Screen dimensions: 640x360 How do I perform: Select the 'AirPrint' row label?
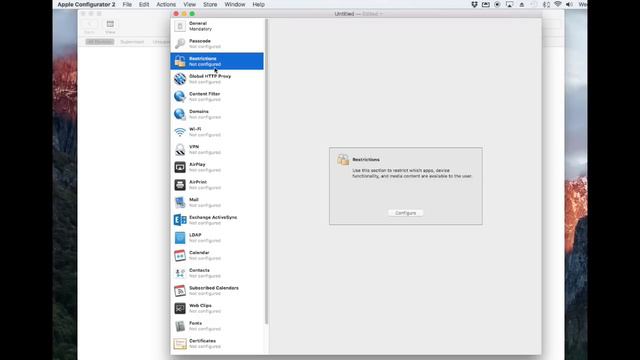tap(198, 182)
